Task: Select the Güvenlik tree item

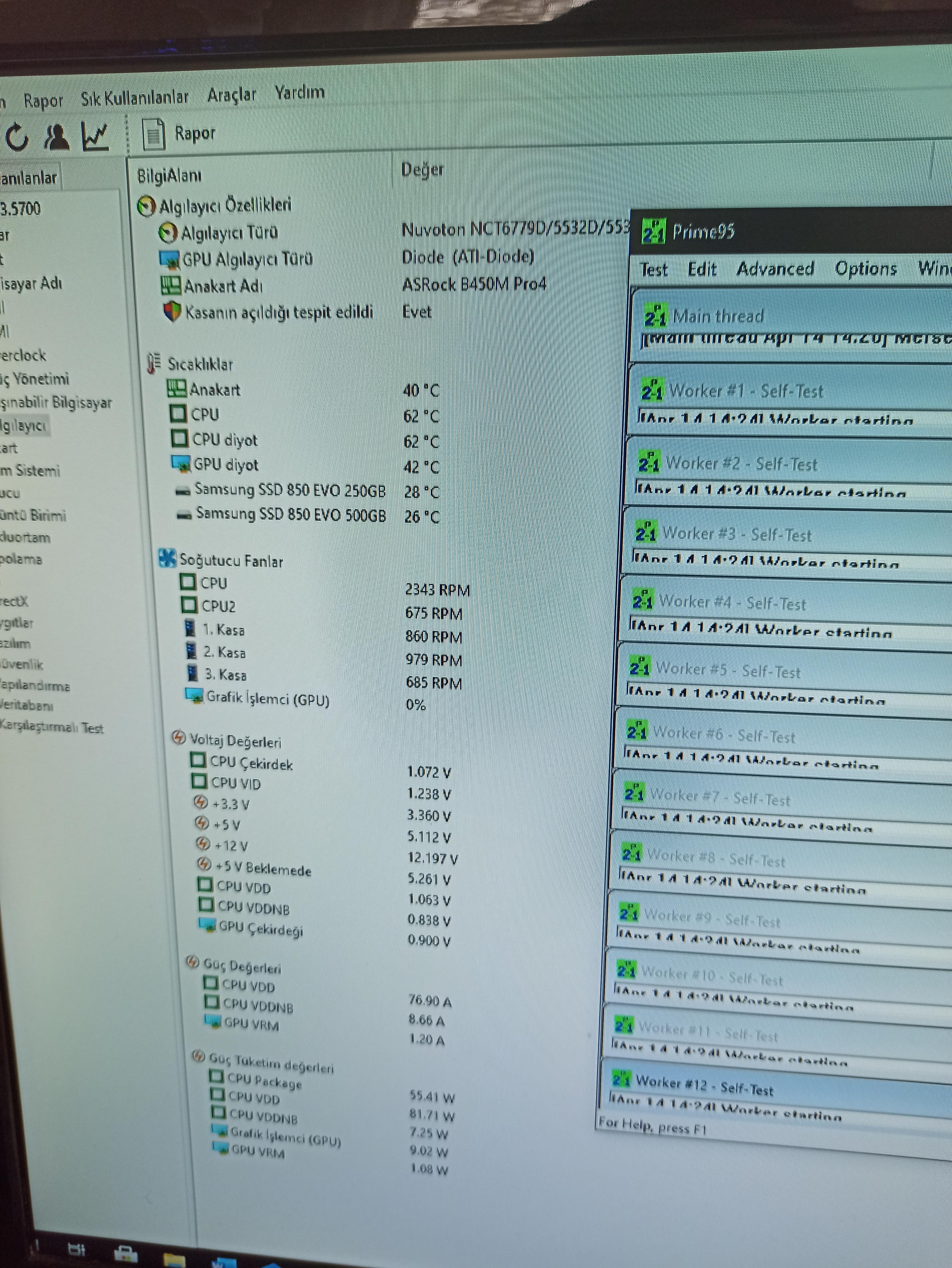Action: pyautogui.click(x=22, y=665)
